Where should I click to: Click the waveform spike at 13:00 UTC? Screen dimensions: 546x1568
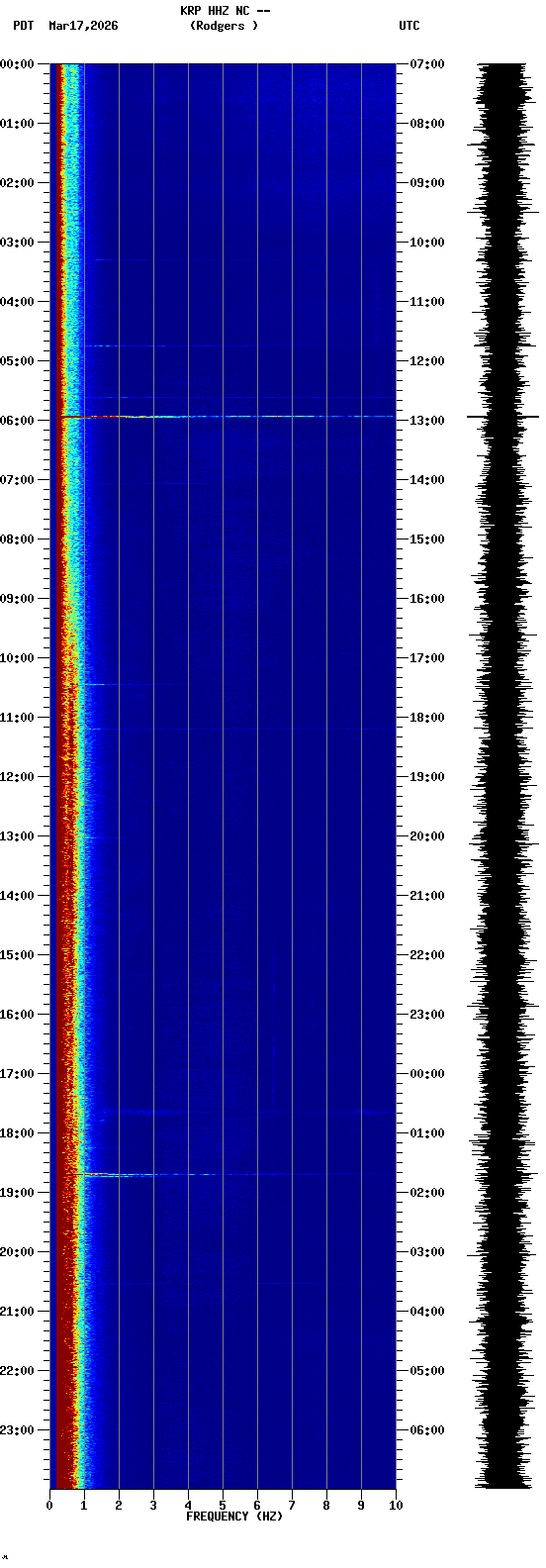pyautogui.click(x=502, y=418)
